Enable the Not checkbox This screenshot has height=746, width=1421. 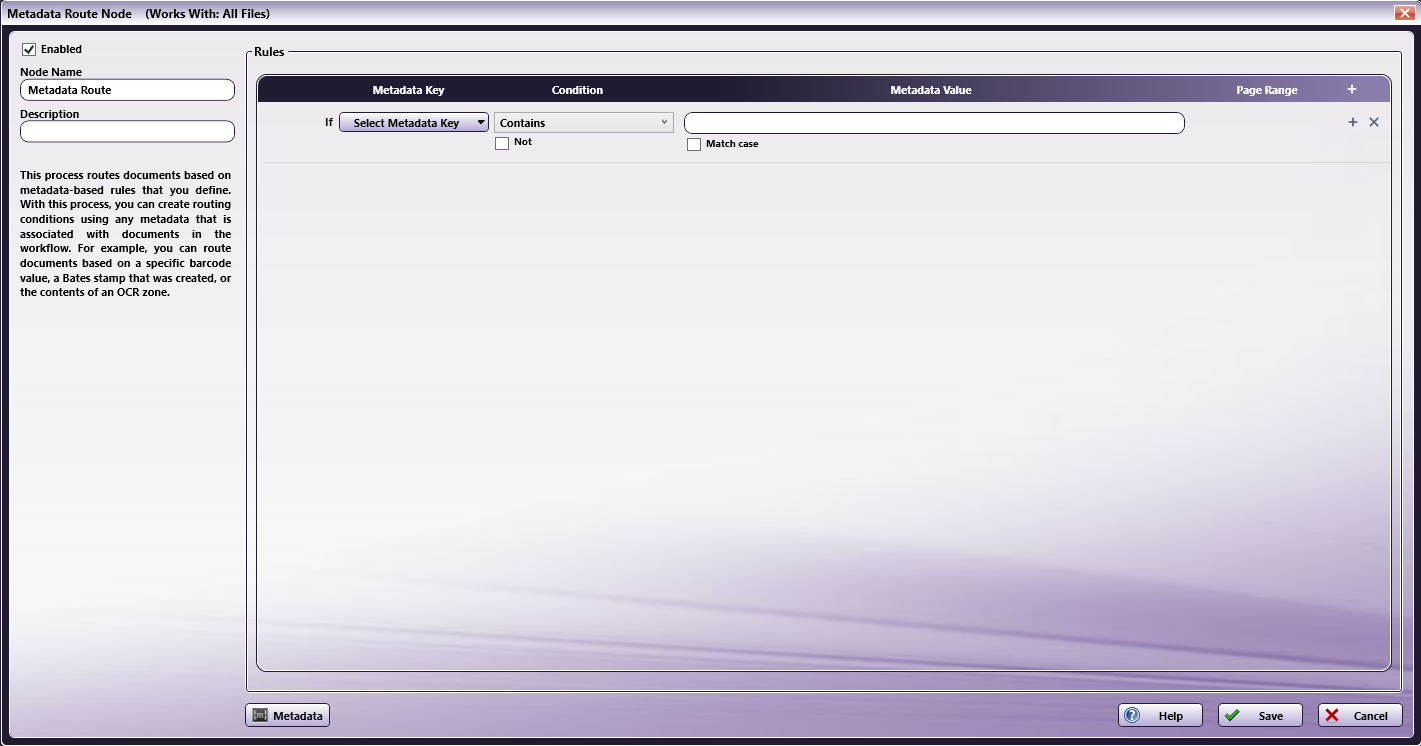coord(502,143)
